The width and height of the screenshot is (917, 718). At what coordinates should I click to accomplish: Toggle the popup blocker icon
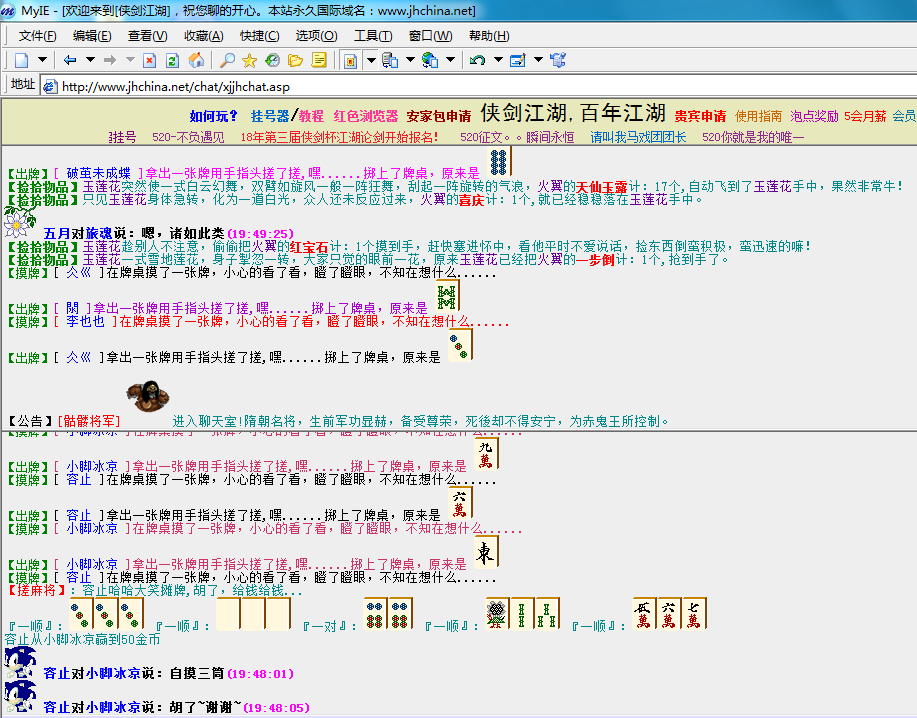[x=350, y=61]
